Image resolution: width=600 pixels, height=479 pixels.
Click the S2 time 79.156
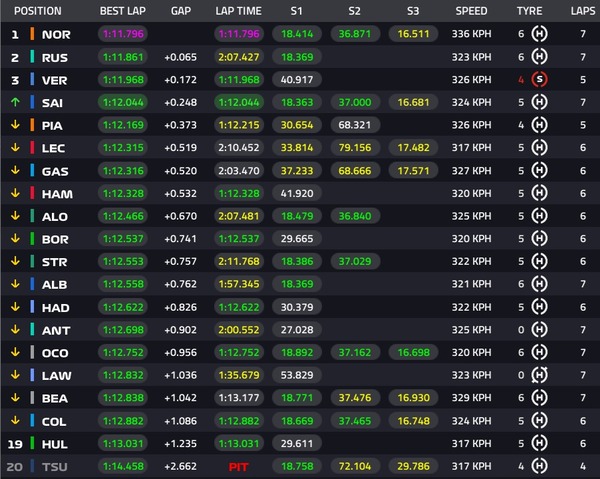click(355, 147)
